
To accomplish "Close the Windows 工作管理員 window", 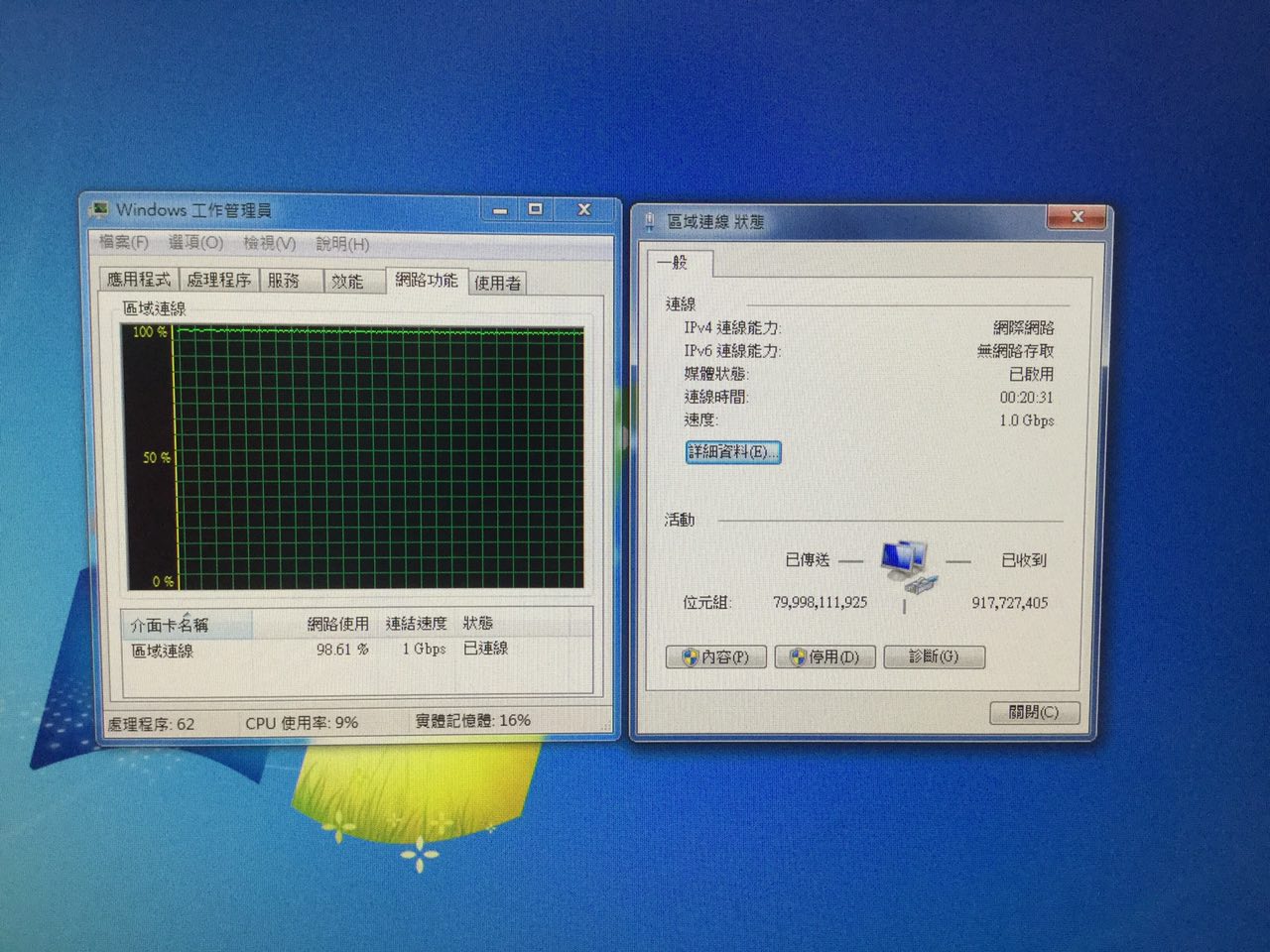I will [584, 209].
